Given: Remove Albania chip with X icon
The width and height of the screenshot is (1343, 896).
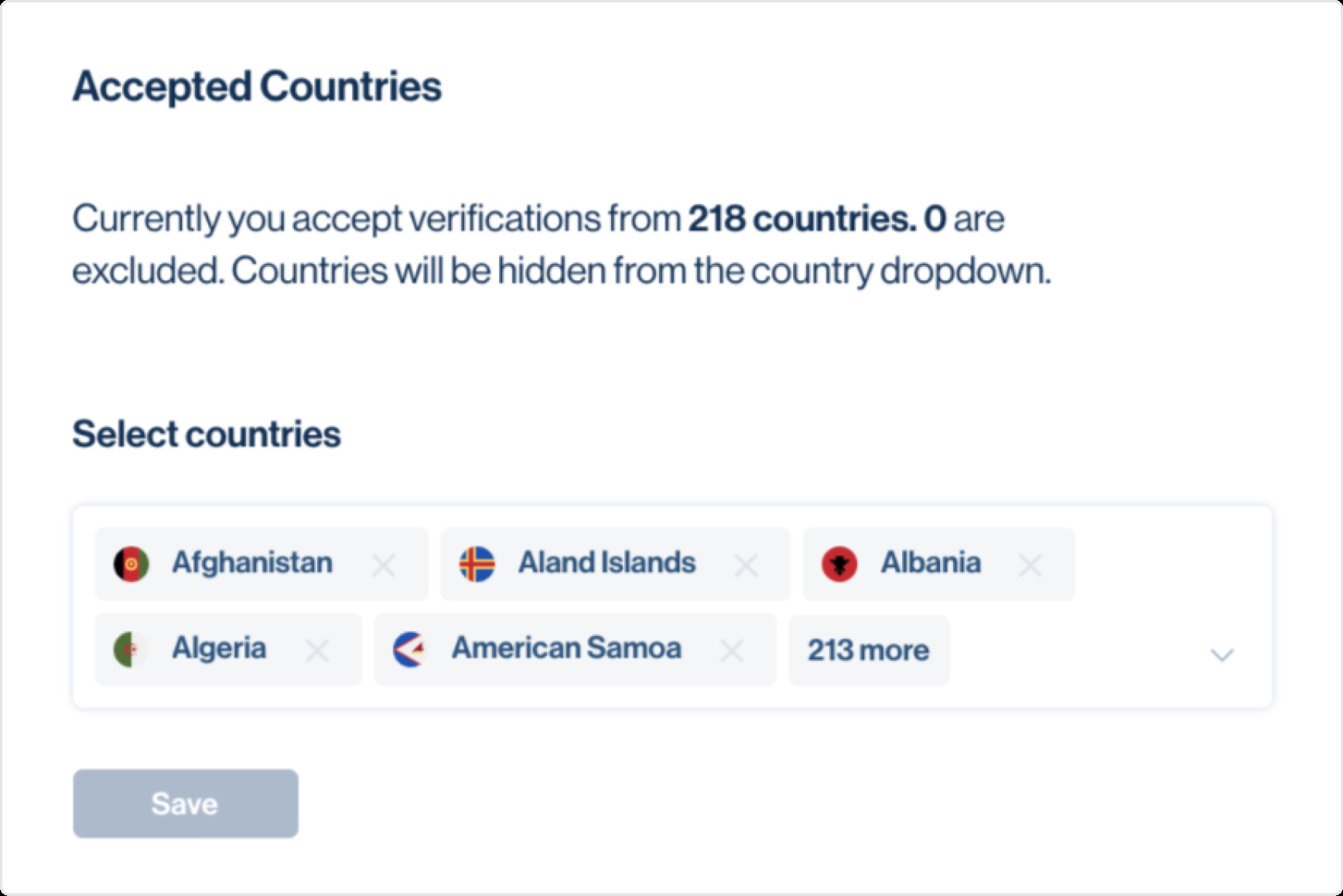Looking at the screenshot, I should click(x=1030, y=566).
